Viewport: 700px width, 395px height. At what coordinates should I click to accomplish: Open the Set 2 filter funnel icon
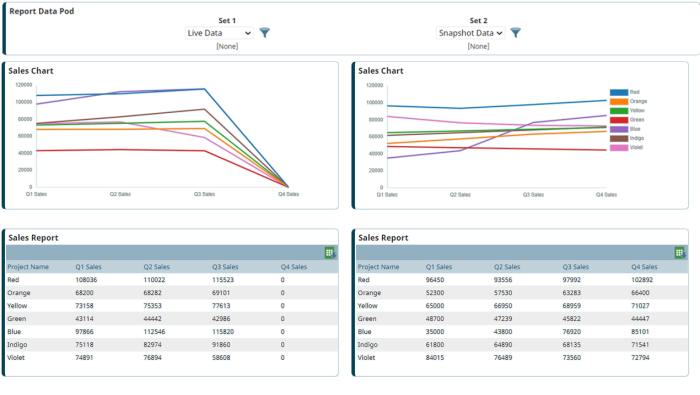pos(516,33)
